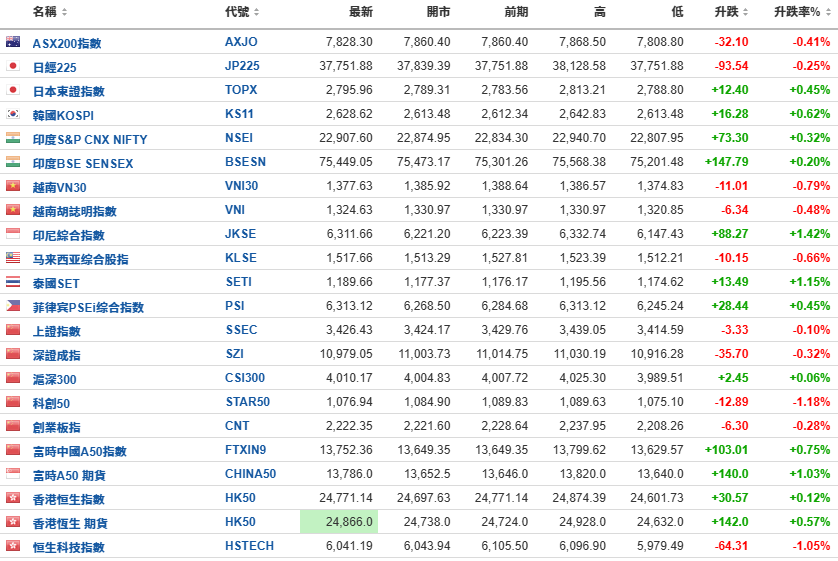Viewport: 838px width, 561px height.
Task: Sort by the 升跌 column header
Action: point(731,12)
